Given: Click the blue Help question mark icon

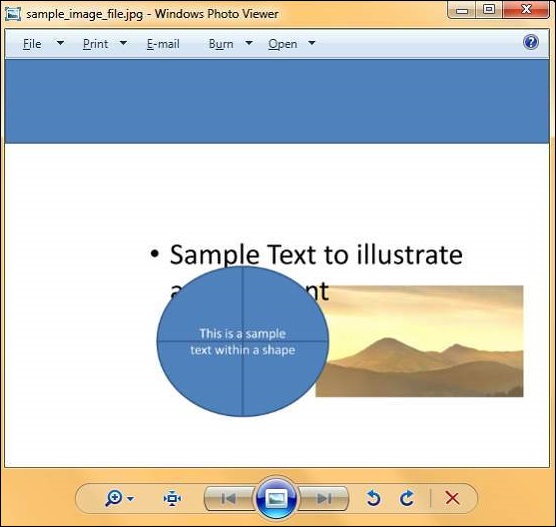Looking at the screenshot, I should click(530, 42).
